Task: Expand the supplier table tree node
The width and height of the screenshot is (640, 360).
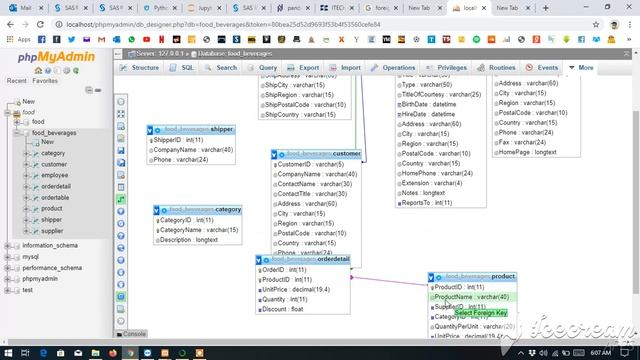Action: pyautogui.click(x=27, y=231)
